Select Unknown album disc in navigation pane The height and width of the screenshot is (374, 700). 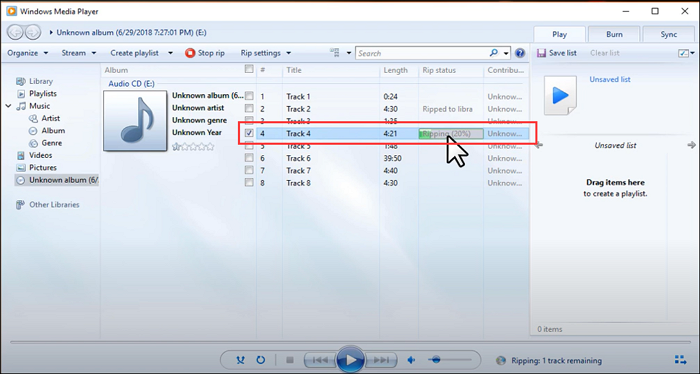(57, 180)
